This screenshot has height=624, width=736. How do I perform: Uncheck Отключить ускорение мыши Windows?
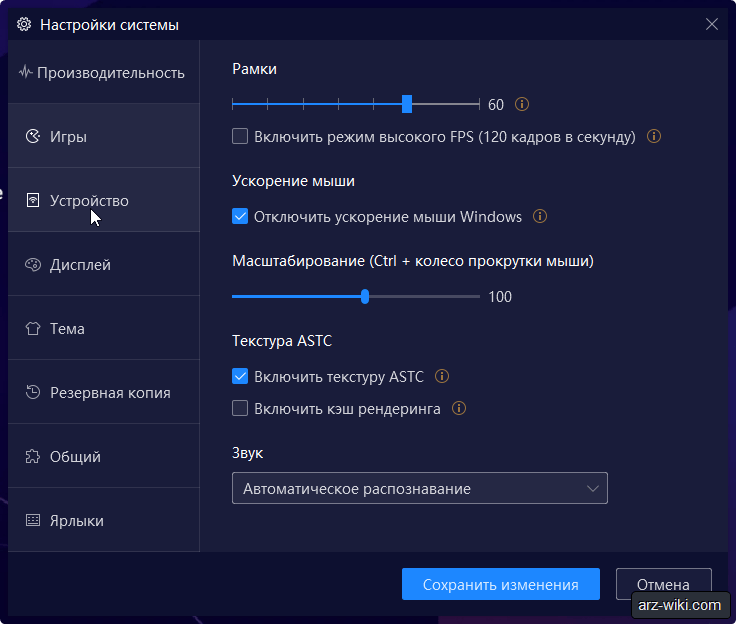click(x=240, y=216)
